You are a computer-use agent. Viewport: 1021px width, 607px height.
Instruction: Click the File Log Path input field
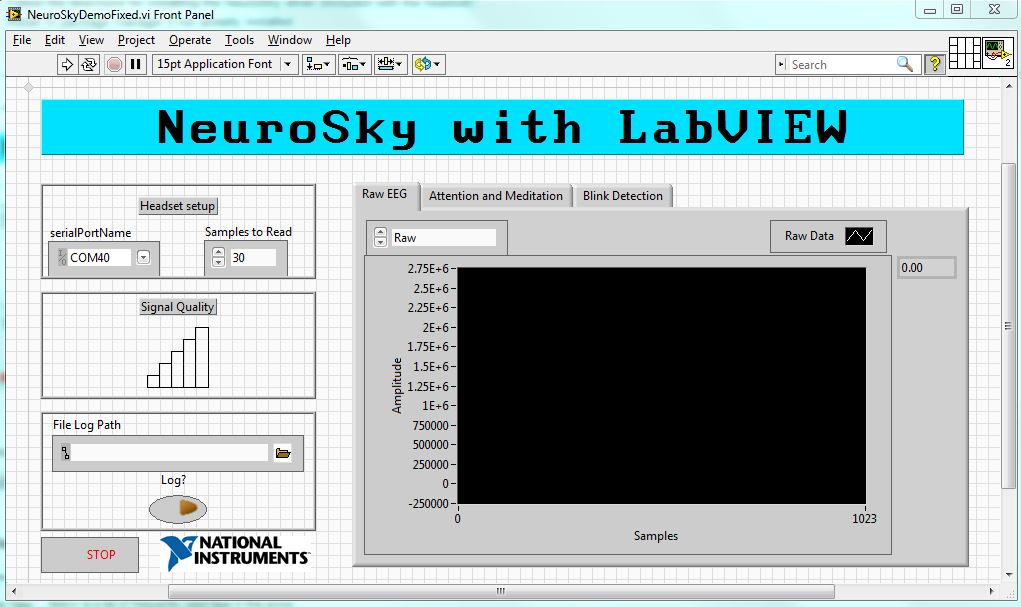(169, 453)
